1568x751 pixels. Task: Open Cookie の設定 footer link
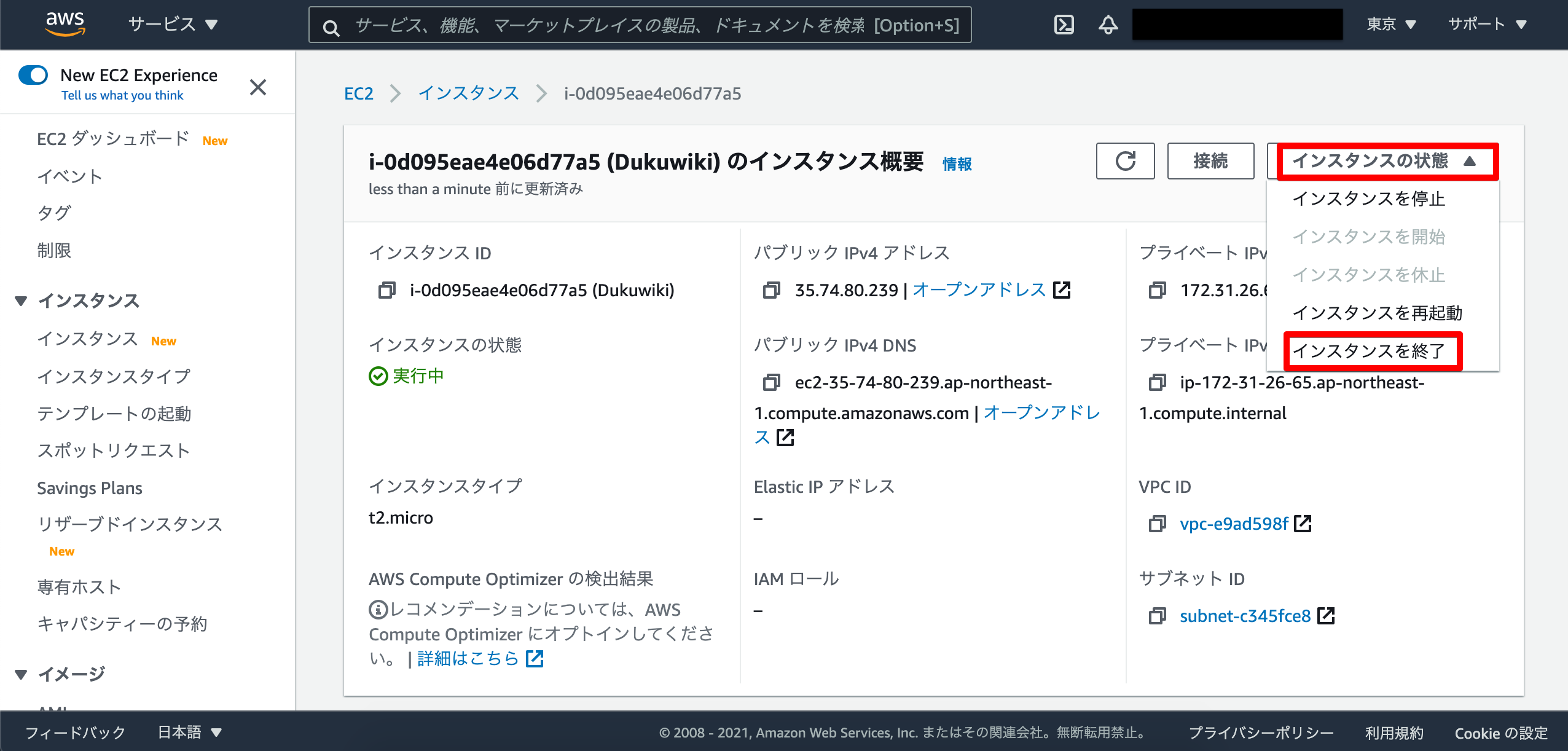[x=1501, y=733]
